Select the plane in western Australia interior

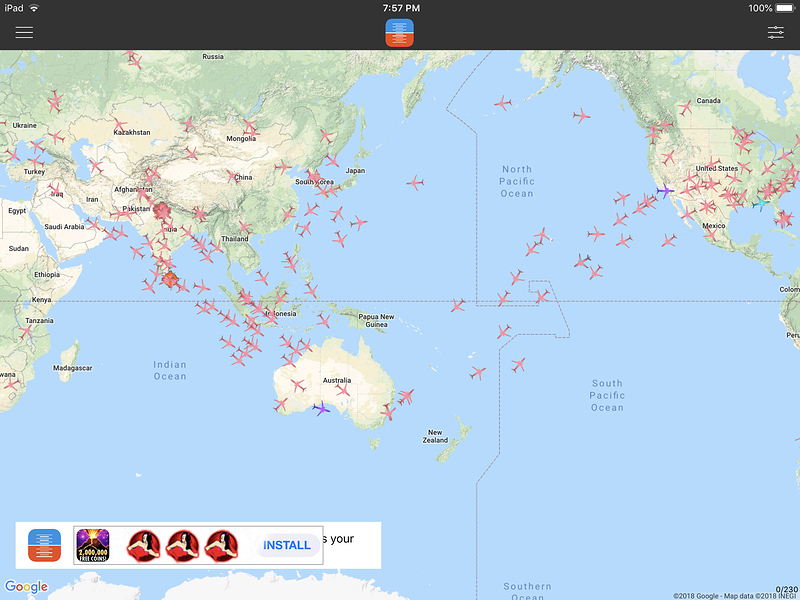point(298,385)
